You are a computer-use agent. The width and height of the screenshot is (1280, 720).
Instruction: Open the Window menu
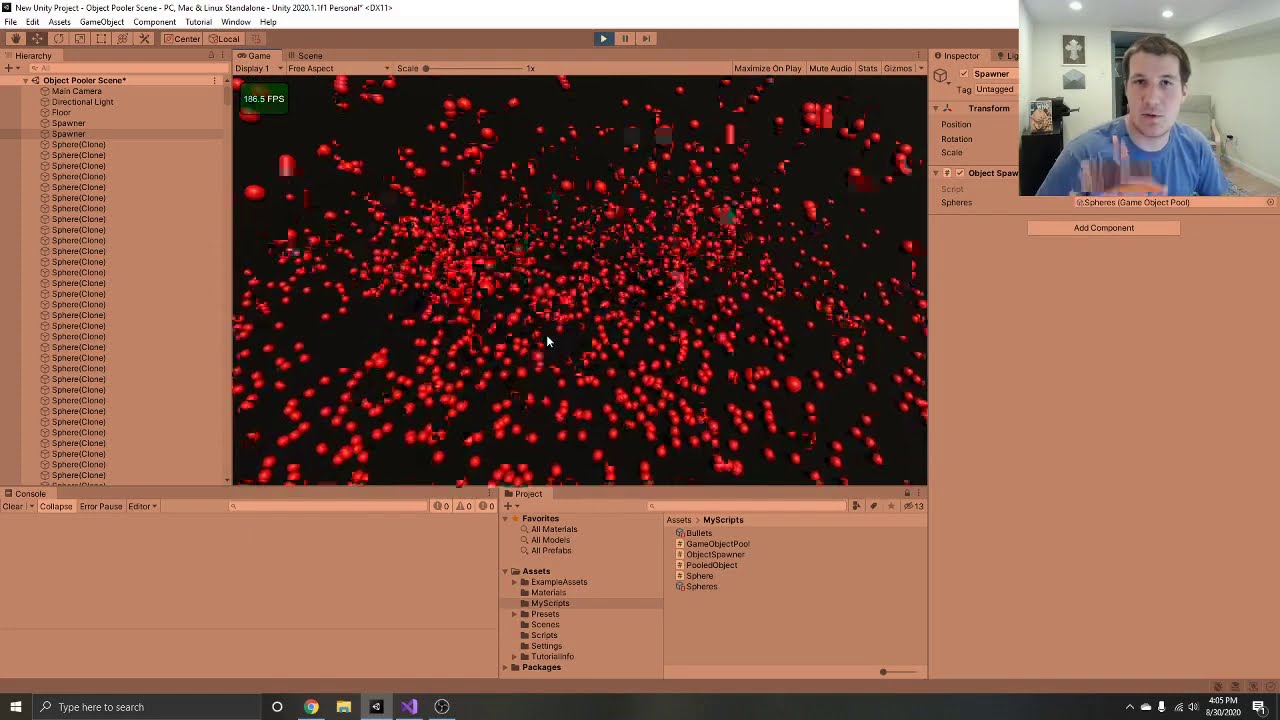coord(236,22)
